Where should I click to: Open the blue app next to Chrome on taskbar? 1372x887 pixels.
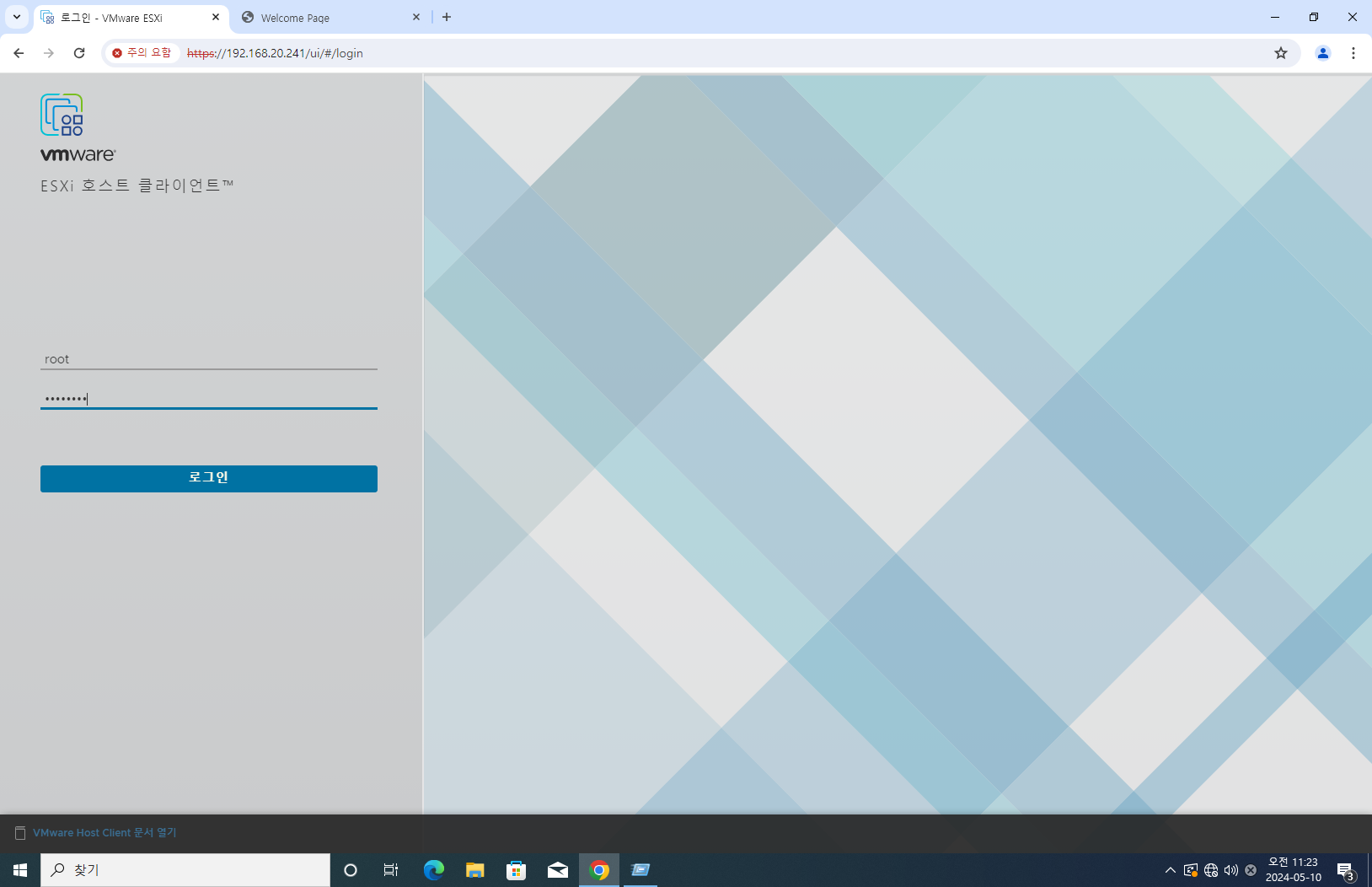[x=640, y=870]
